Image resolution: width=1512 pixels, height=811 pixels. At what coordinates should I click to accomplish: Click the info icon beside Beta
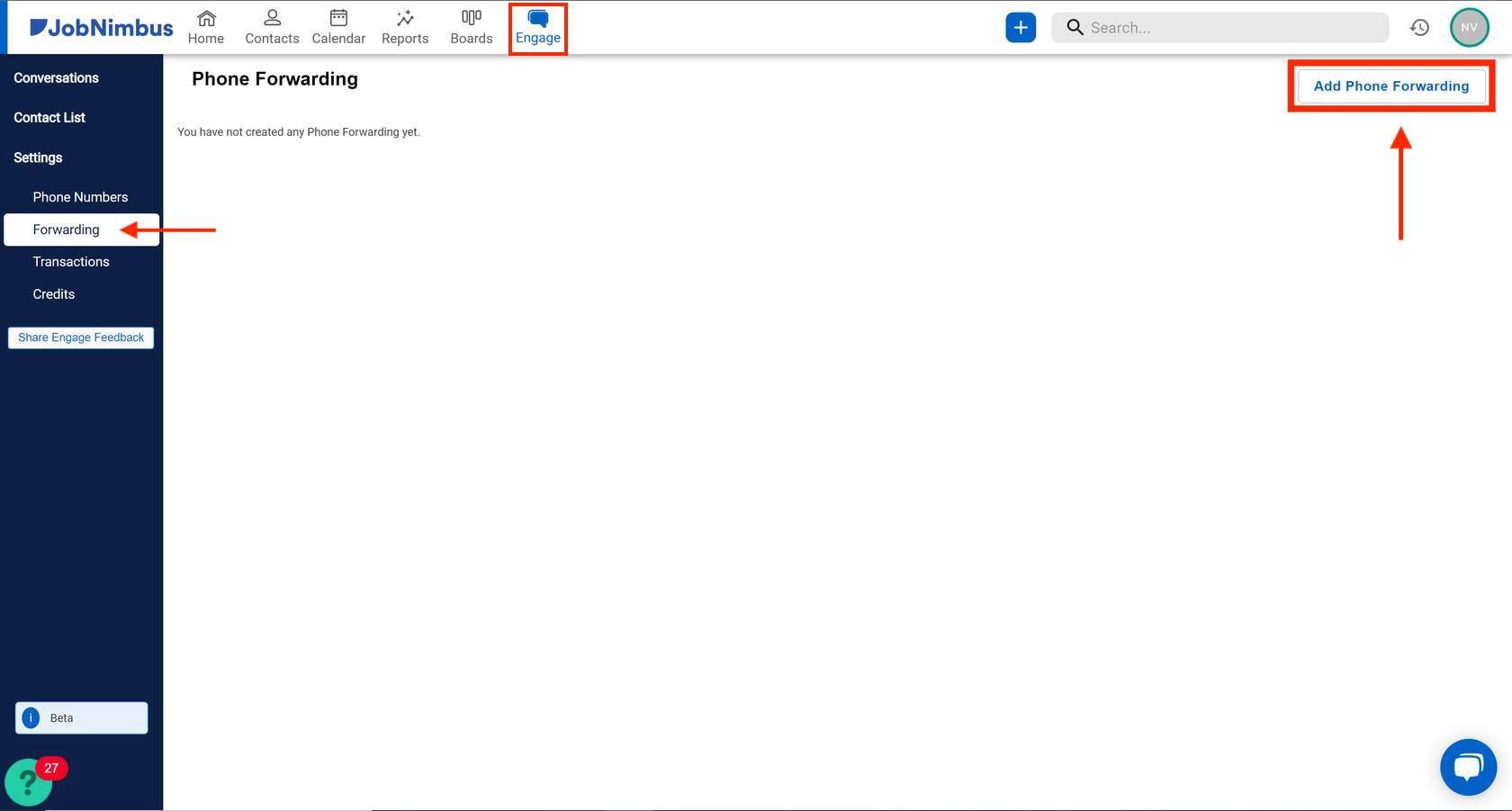31,717
